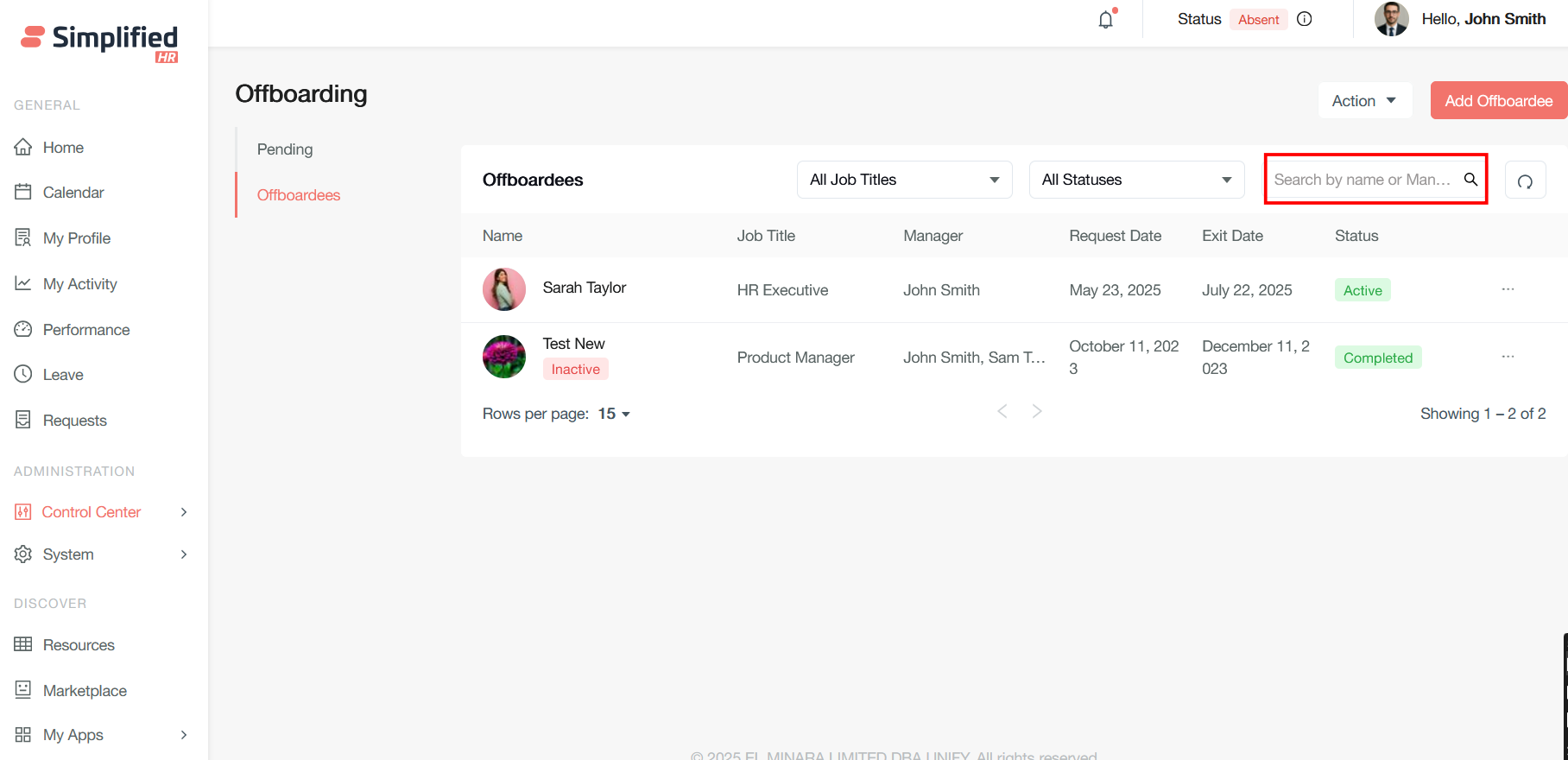The width and height of the screenshot is (1568, 760).
Task: Open Sarah Taylor's name link
Action: (x=584, y=288)
